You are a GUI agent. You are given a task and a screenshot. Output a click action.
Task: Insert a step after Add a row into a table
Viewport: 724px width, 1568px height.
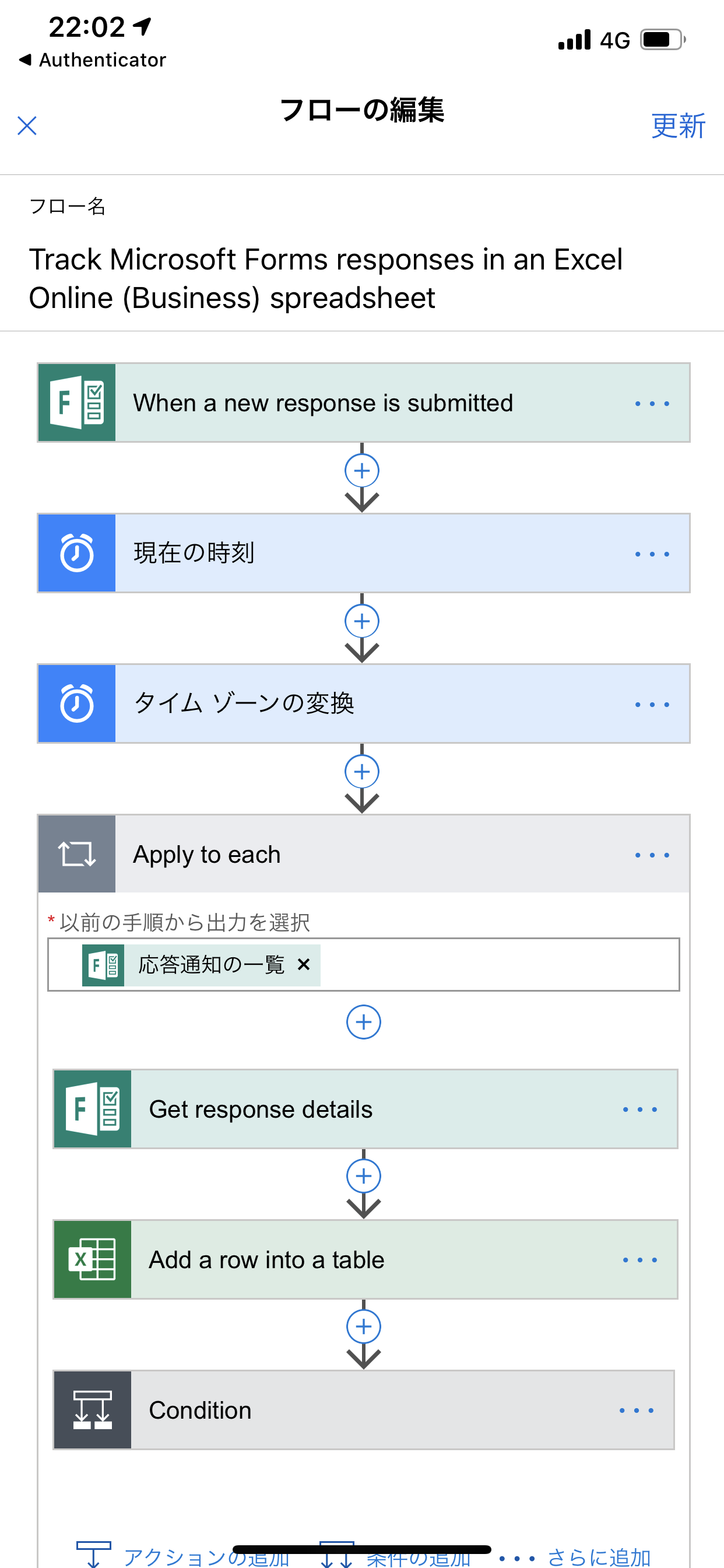(363, 1326)
